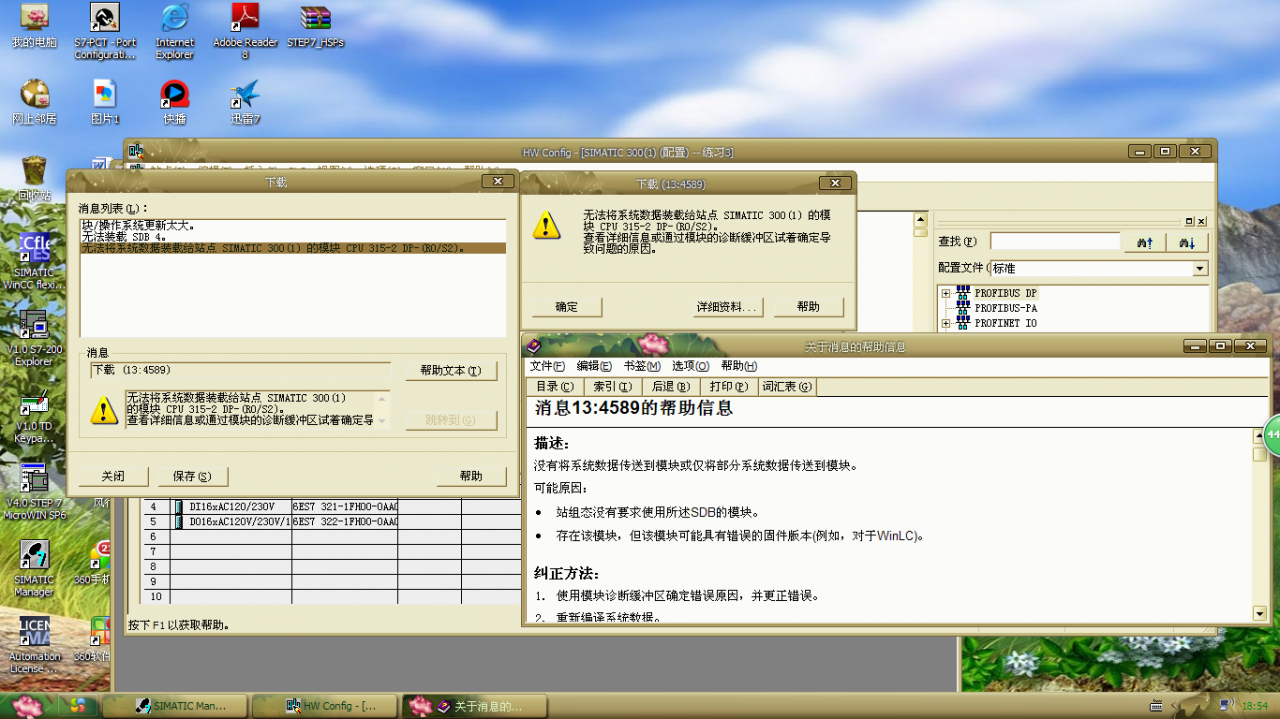Expand the PROFINET IO tree node

945,323
